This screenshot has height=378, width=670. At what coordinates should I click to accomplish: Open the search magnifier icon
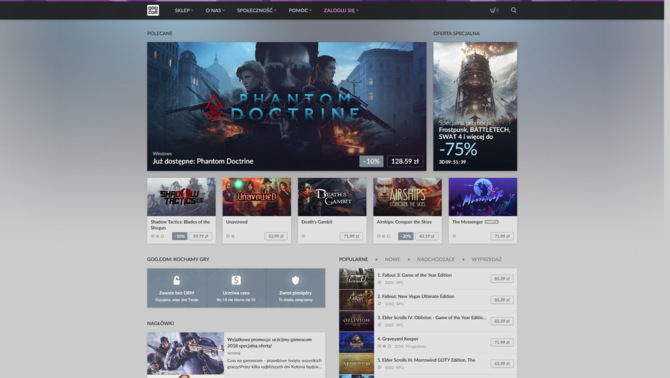coord(514,10)
